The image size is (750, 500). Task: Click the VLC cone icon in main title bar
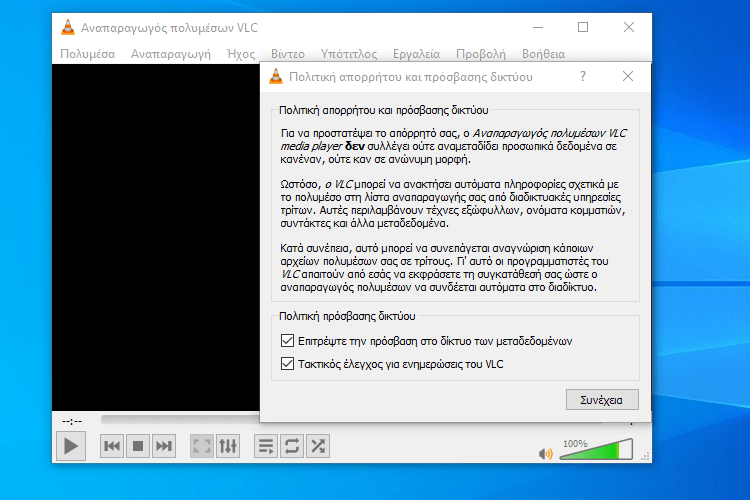(x=68, y=27)
